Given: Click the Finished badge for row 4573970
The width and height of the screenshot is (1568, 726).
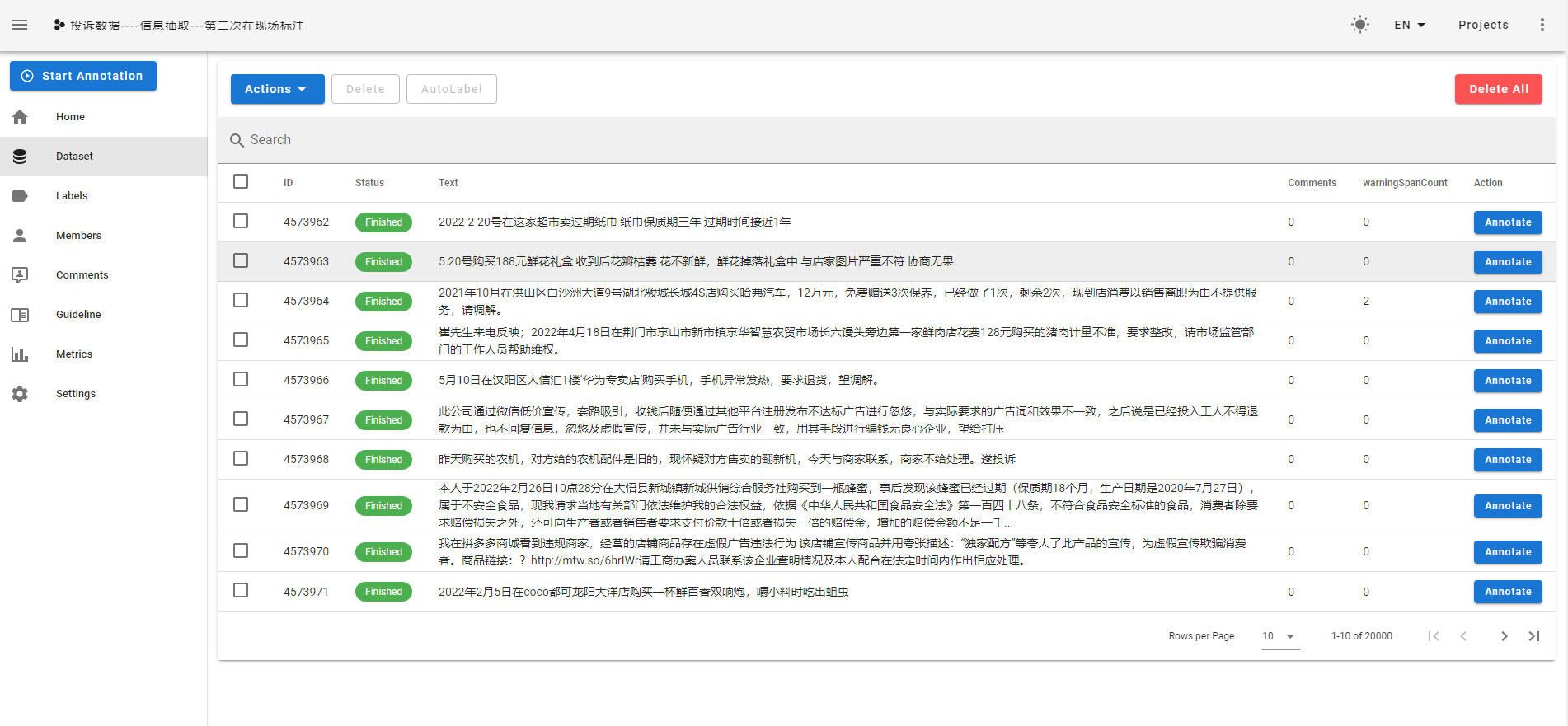Looking at the screenshot, I should tap(383, 552).
